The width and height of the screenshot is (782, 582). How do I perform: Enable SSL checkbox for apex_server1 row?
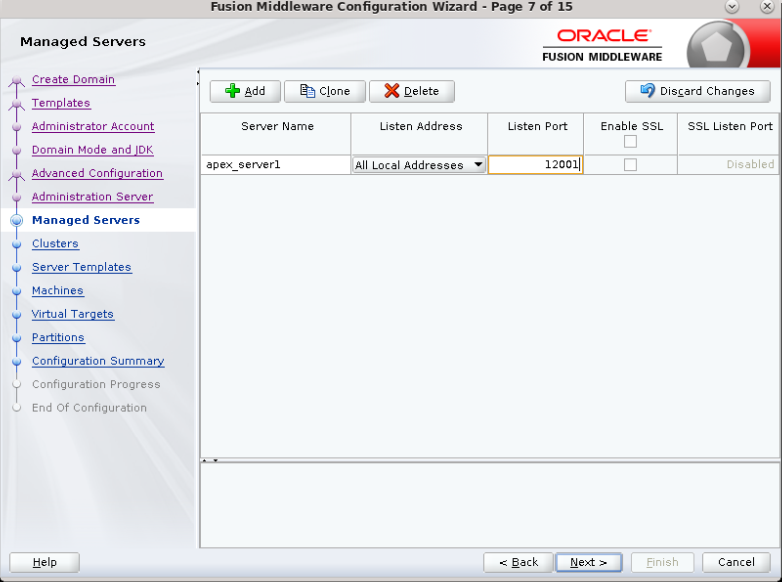point(630,165)
